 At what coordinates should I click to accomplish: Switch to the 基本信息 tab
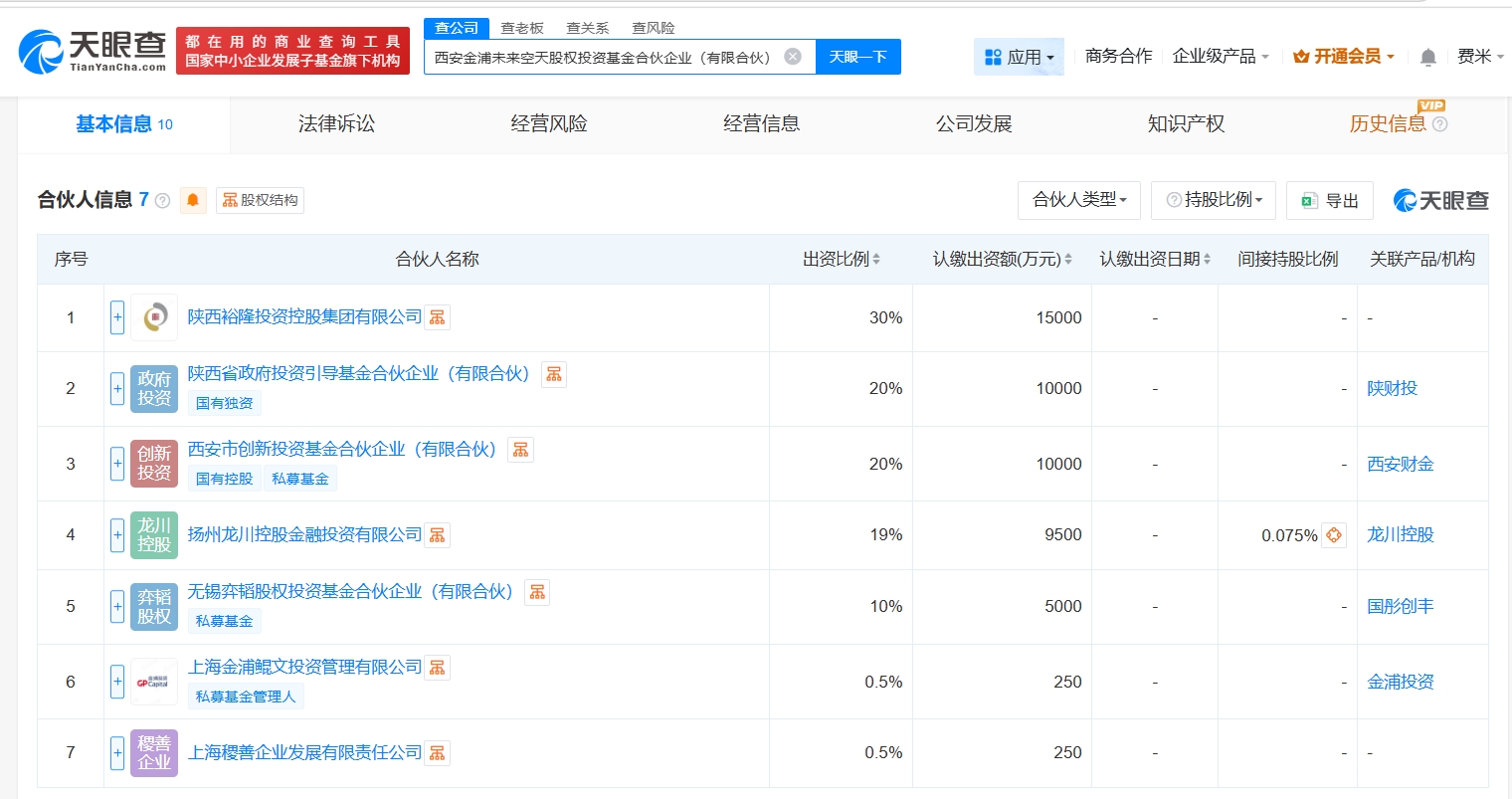tap(124, 124)
